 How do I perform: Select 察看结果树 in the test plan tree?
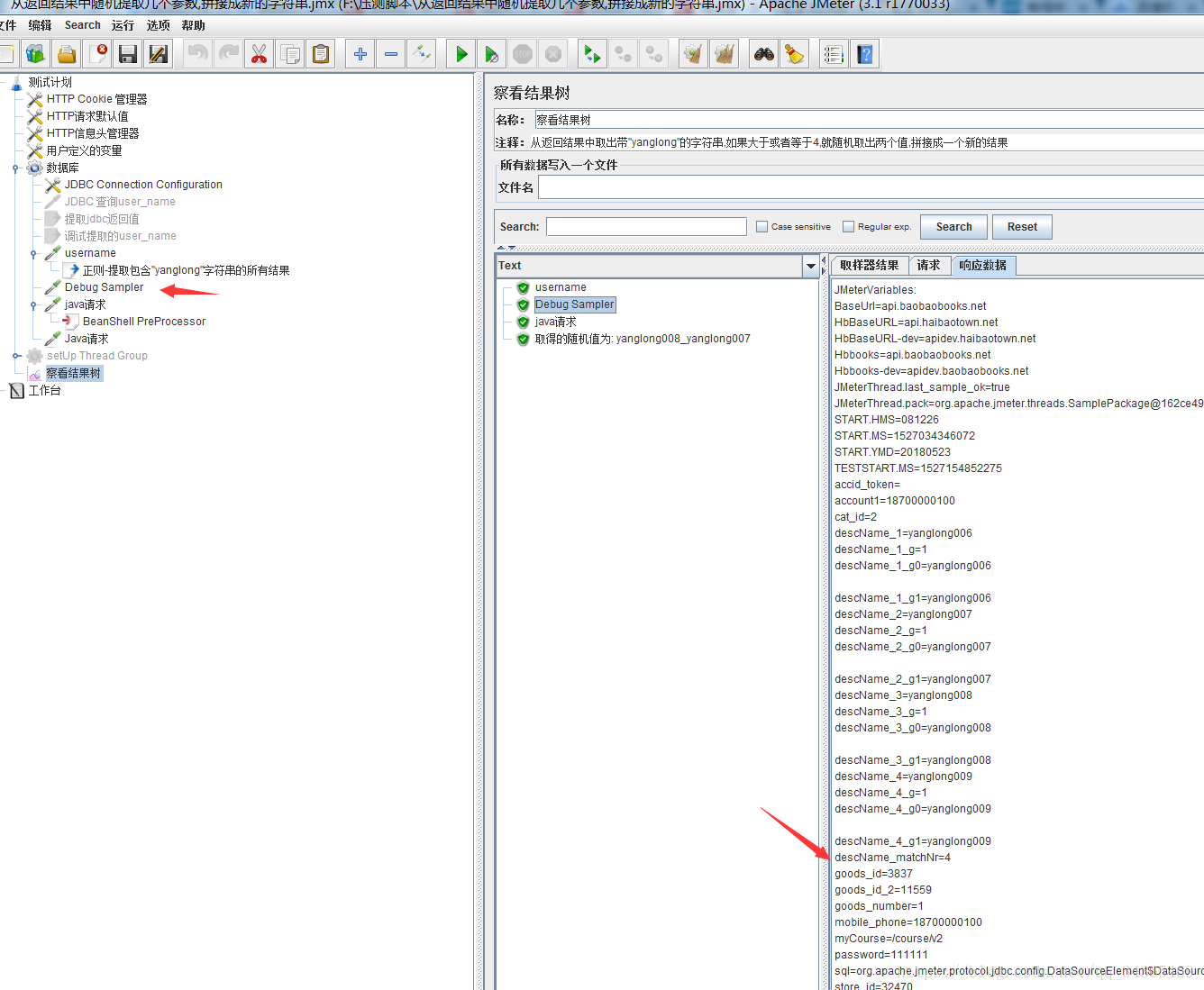(x=74, y=373)
